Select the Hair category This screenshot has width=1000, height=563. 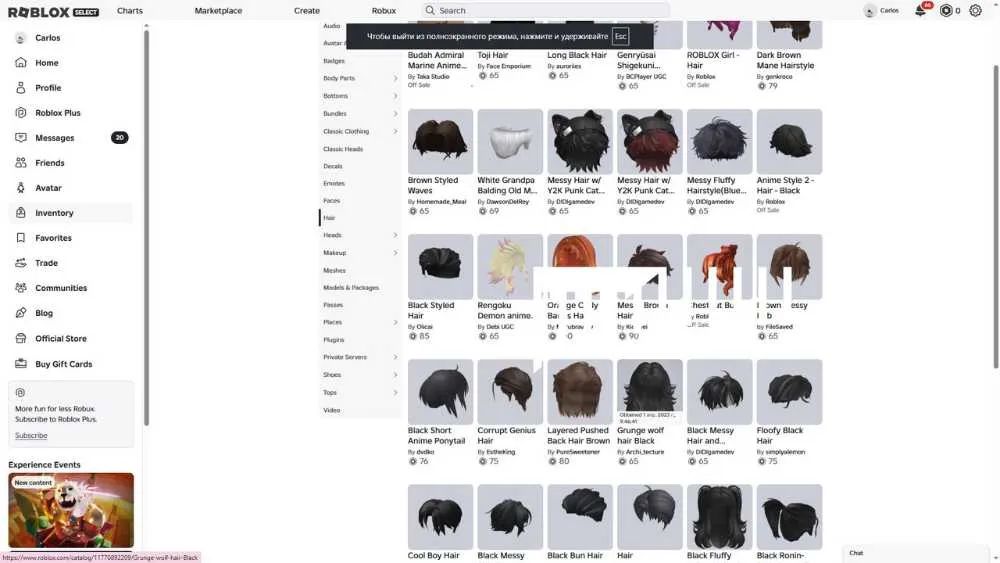(x=329, y=217)
